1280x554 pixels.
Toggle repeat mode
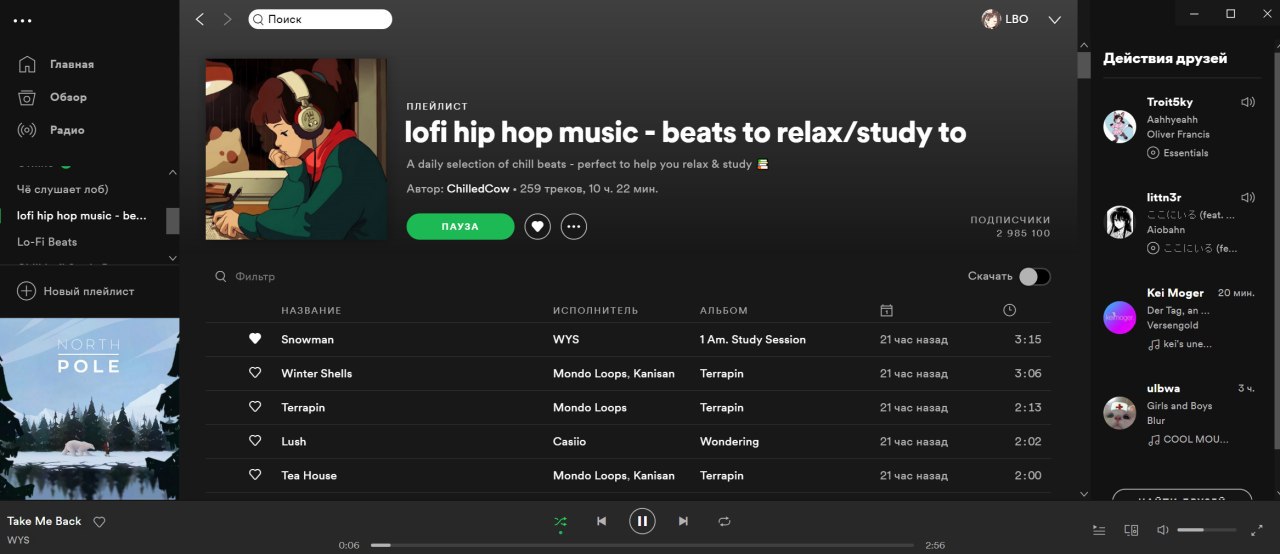pyautogui.click(x=724, y=521)
